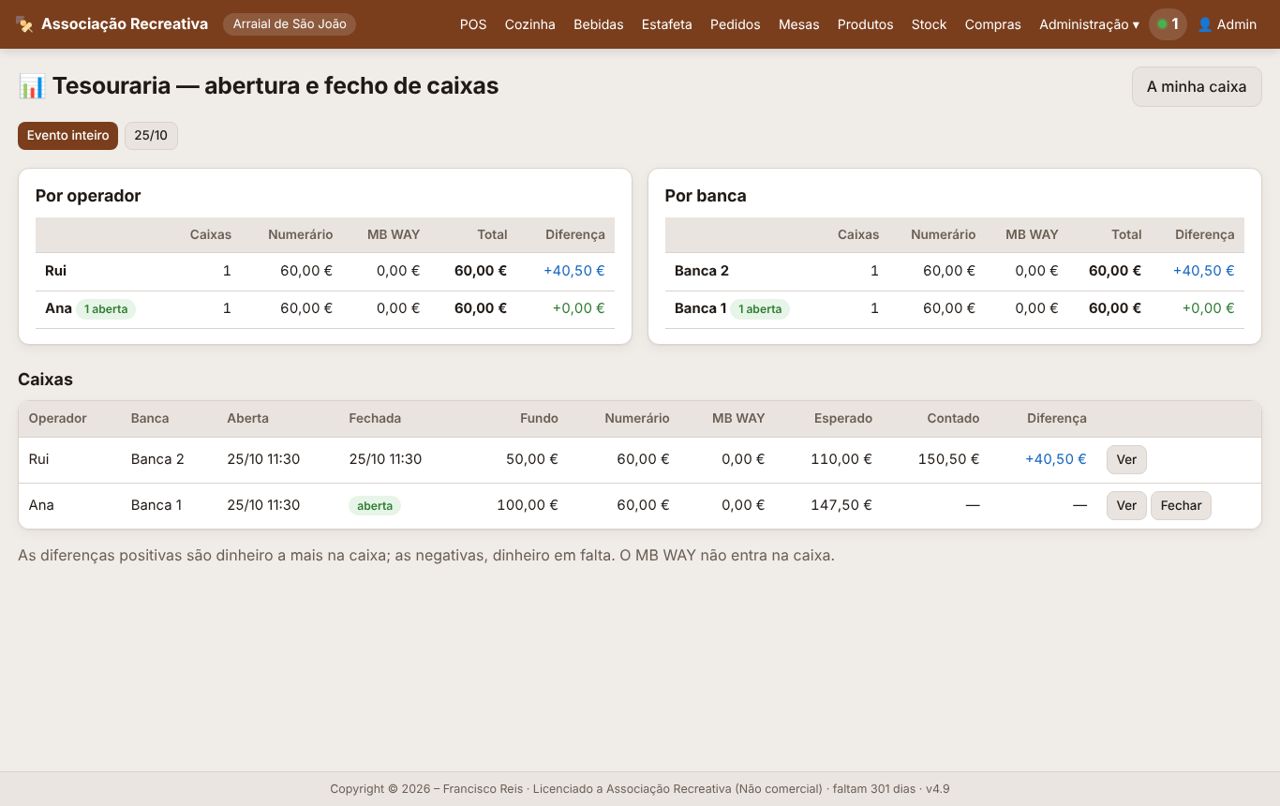Click the Esperado column header
The height and width of the screenshot is (806, 1280).
click(843, 418)
